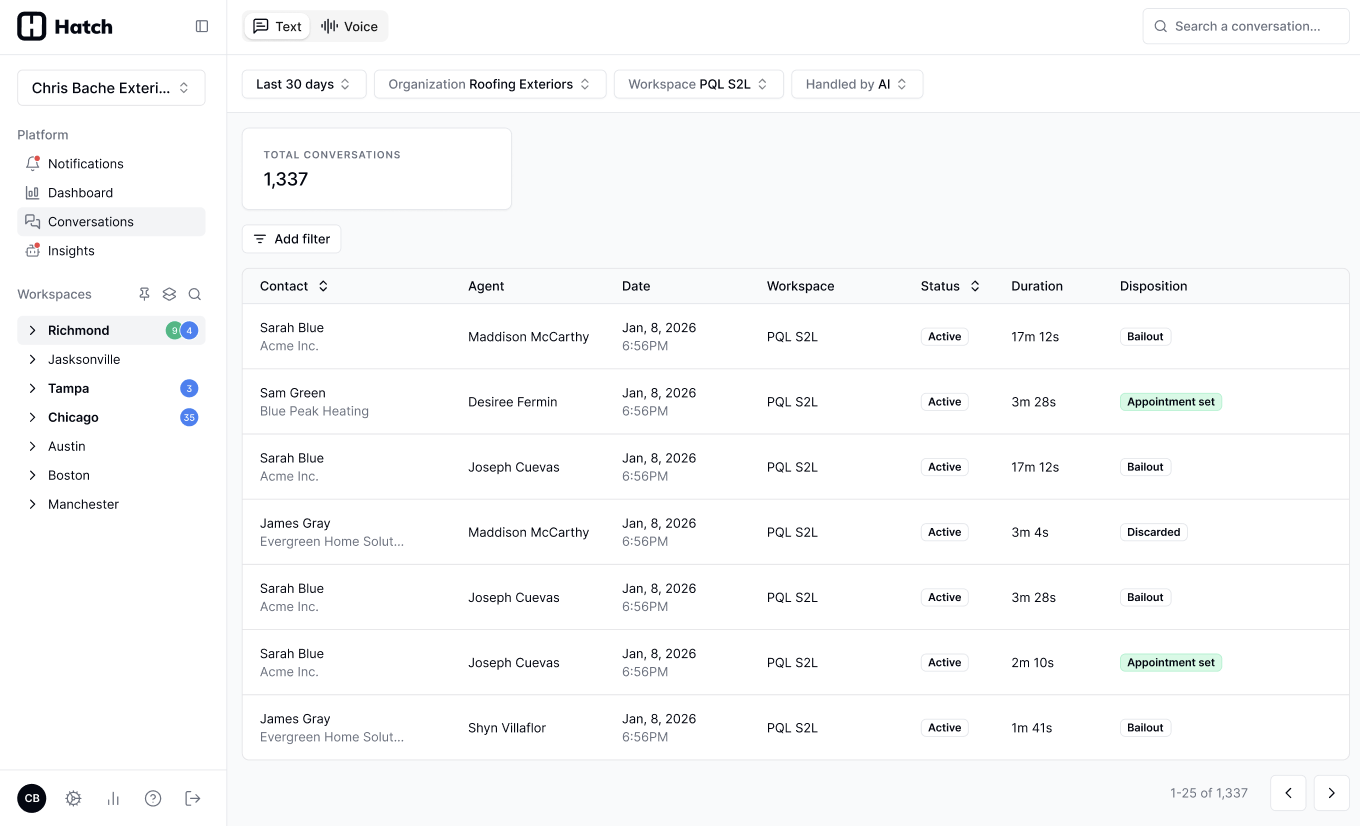Go to next page of conversations
Viewport: 1360px width, 826px height.
point(1331,793)
